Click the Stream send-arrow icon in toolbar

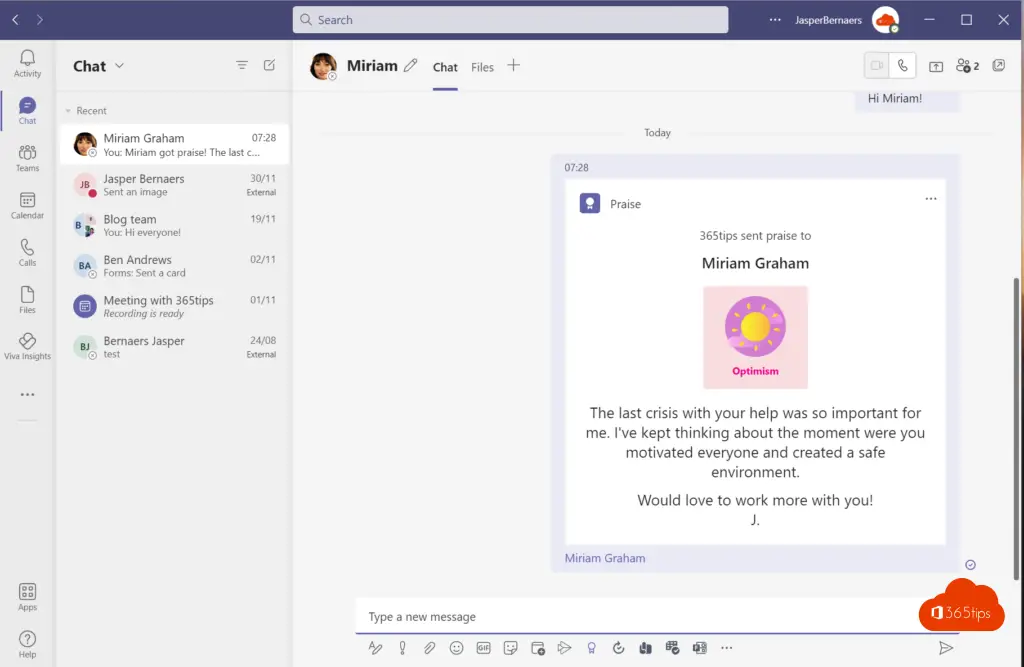tap(564, 648)
